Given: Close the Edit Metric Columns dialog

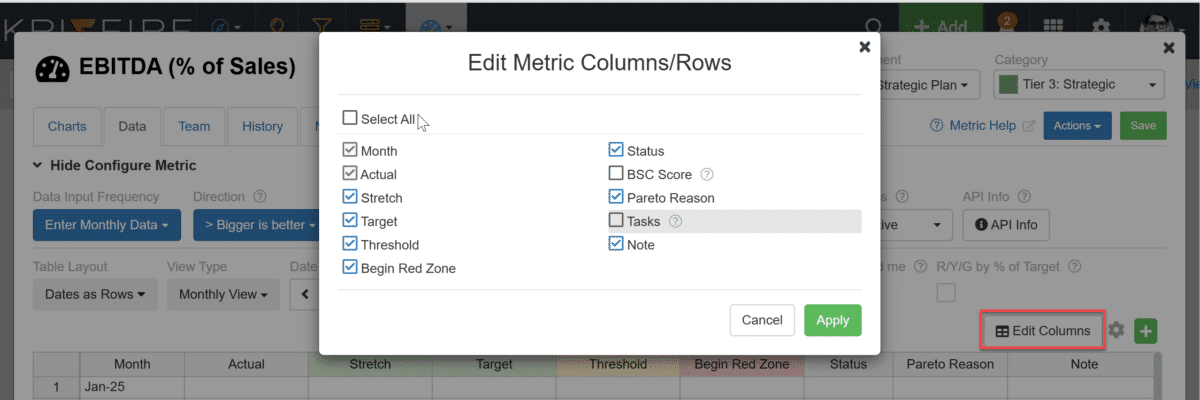Looking at the screenshot, I should (x=865, y=46).
